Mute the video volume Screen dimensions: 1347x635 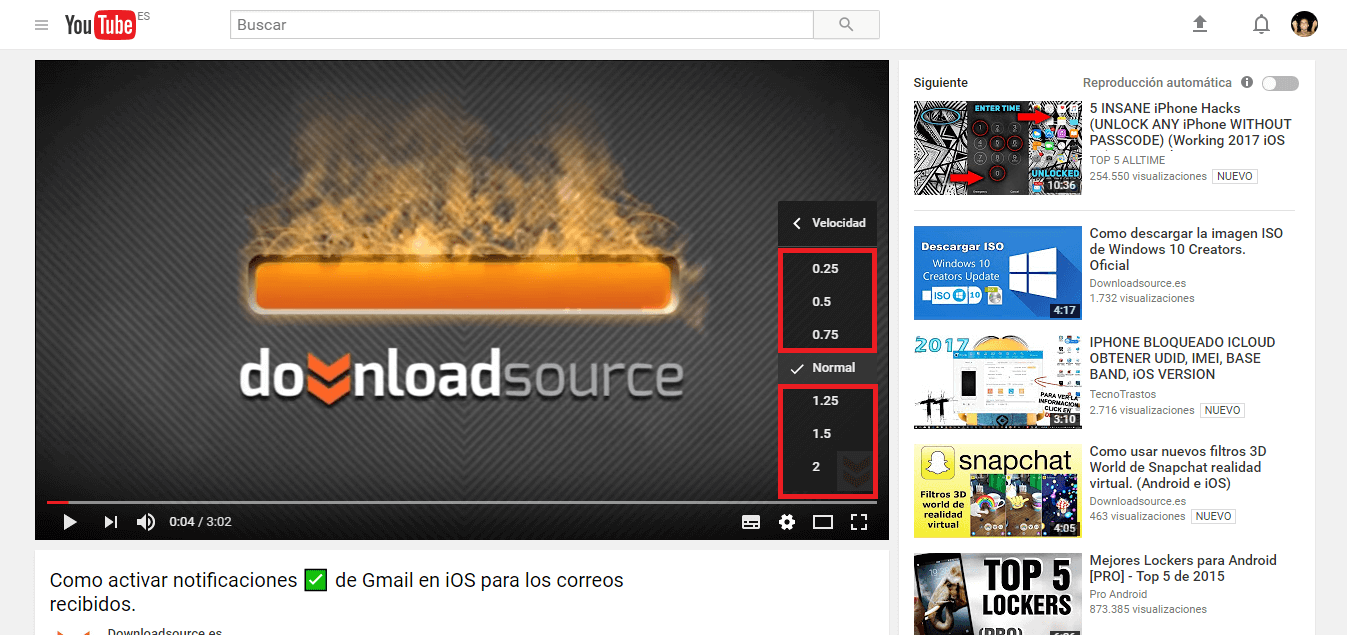coord(146,521)
